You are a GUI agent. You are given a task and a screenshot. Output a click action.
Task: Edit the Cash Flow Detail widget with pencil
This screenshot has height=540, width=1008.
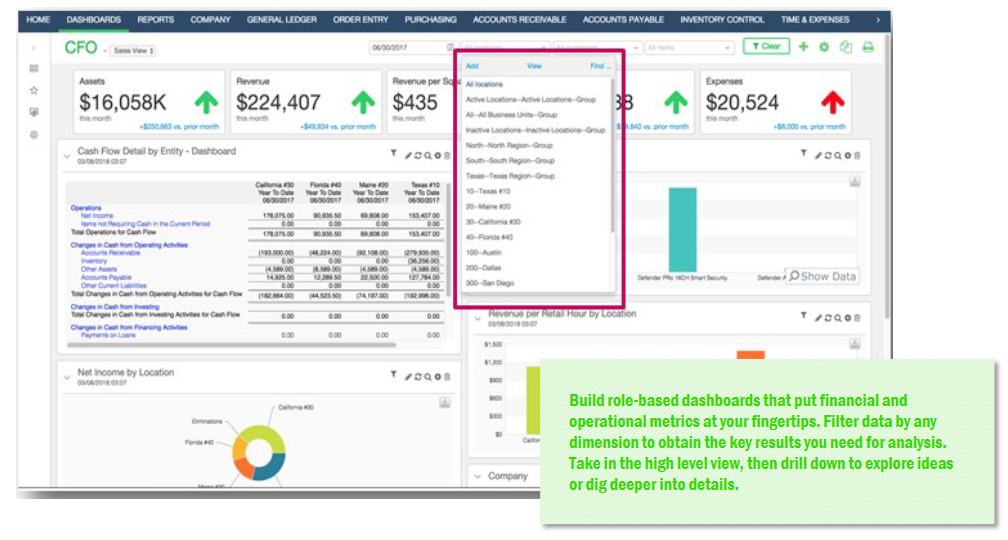pyautogui.click(x=408, y=156)
